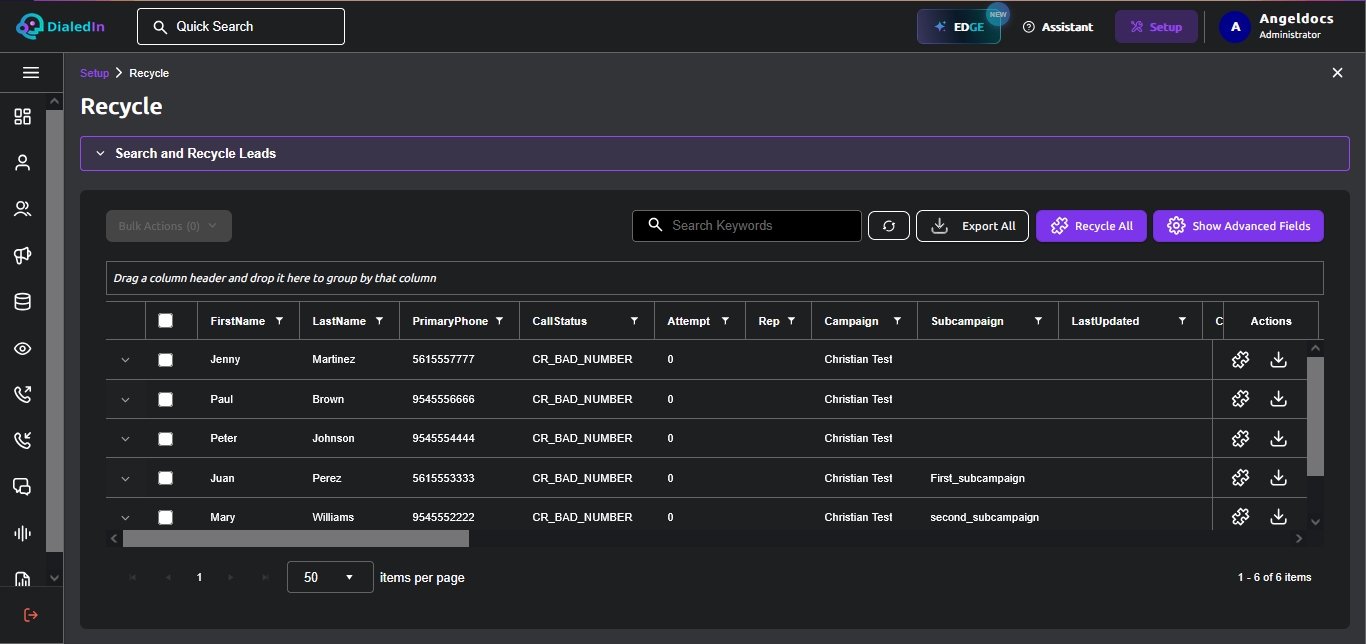Download the Mary Williams lead
Image resolution: width=1366 pixels, height=644 pixels.
pyautogui.click(x=1278, y=517)
